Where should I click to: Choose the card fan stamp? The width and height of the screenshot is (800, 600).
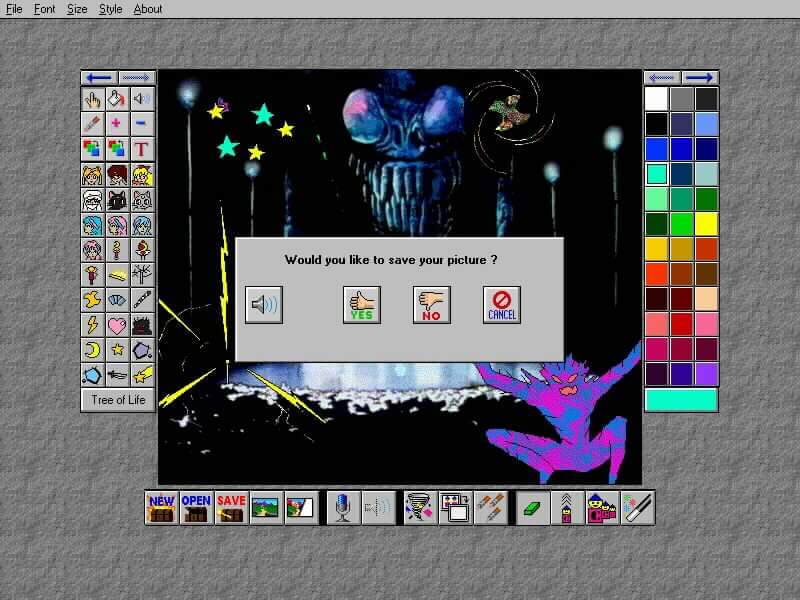117,300
